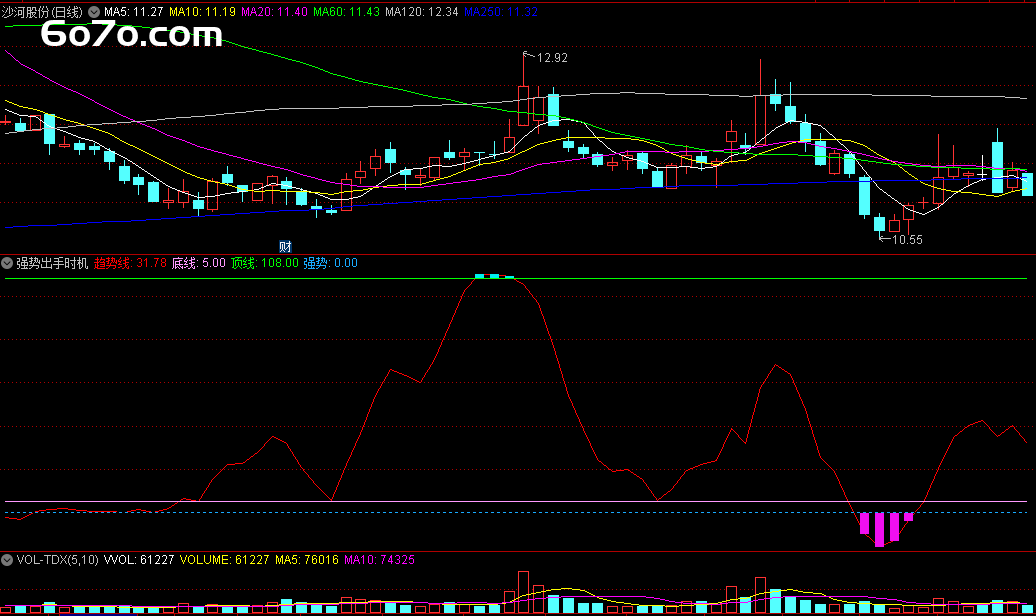Click the MA120: 12.34 label
This screenshot has width=1036, height=616.
(422, 12)
